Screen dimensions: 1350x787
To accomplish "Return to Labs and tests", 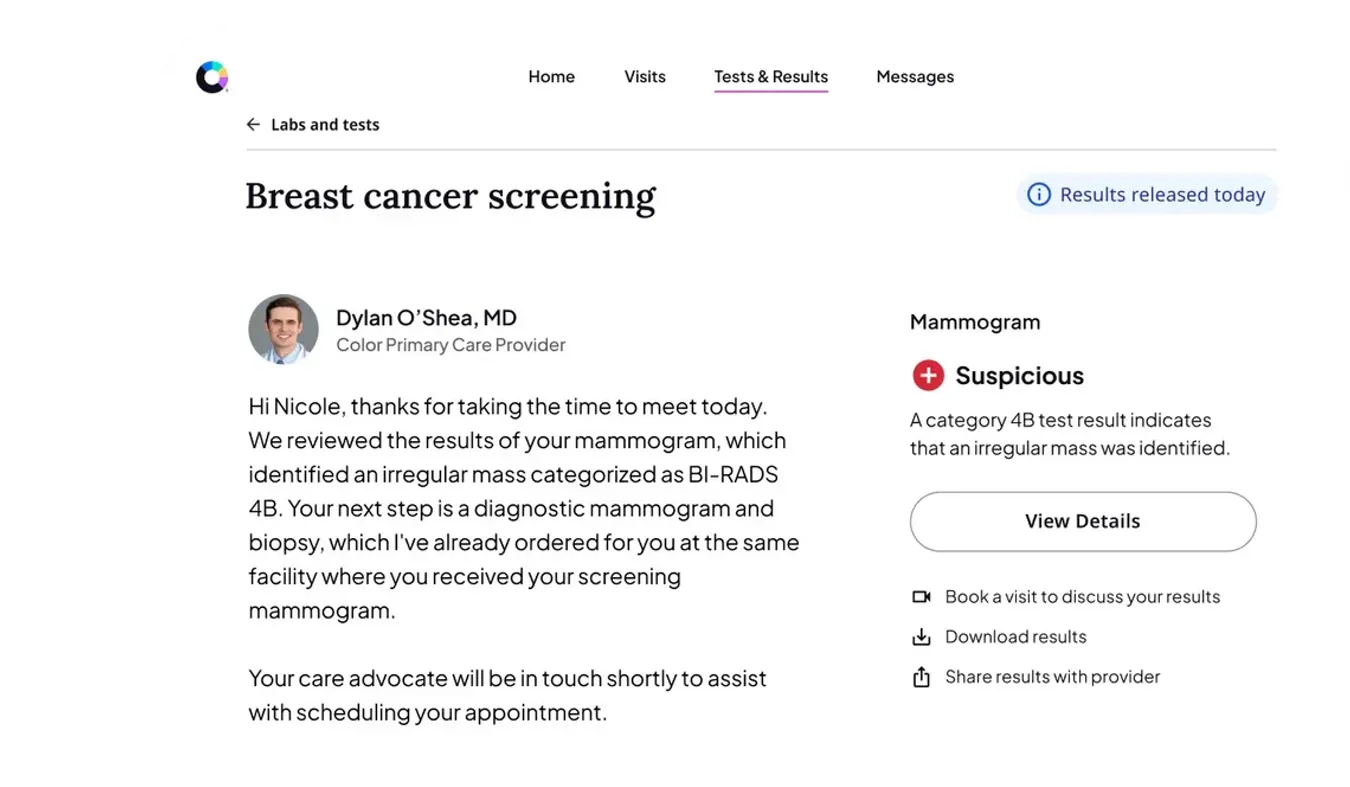I will 325,125.
